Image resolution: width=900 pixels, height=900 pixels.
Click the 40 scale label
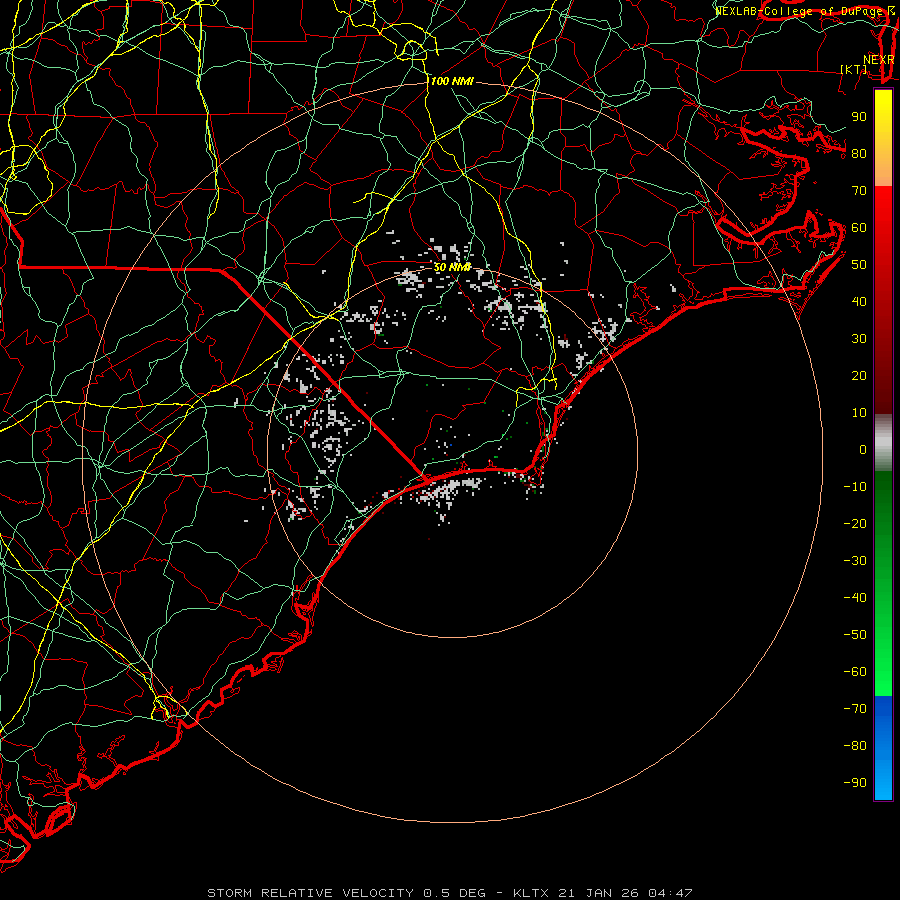[x=859, y=301]
